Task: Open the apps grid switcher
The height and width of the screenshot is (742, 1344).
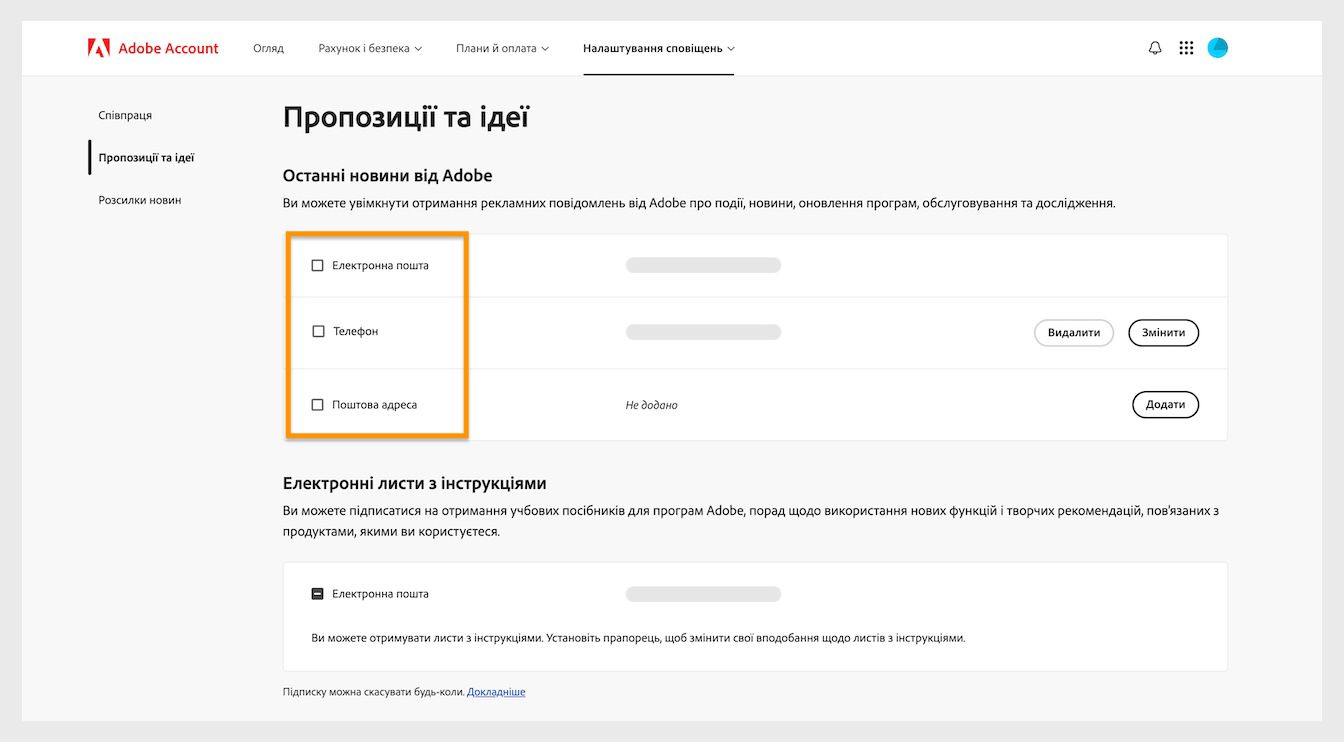Action: pos(1186,48)
